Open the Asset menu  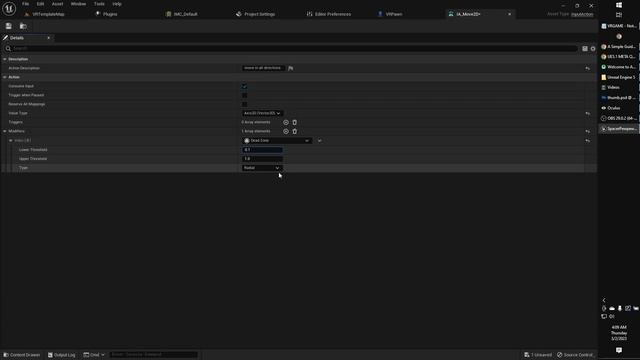[x=58, y=4]
